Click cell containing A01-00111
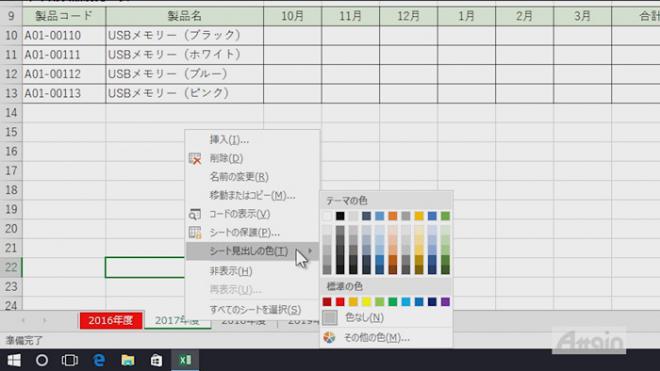 [x=64, y=55]
